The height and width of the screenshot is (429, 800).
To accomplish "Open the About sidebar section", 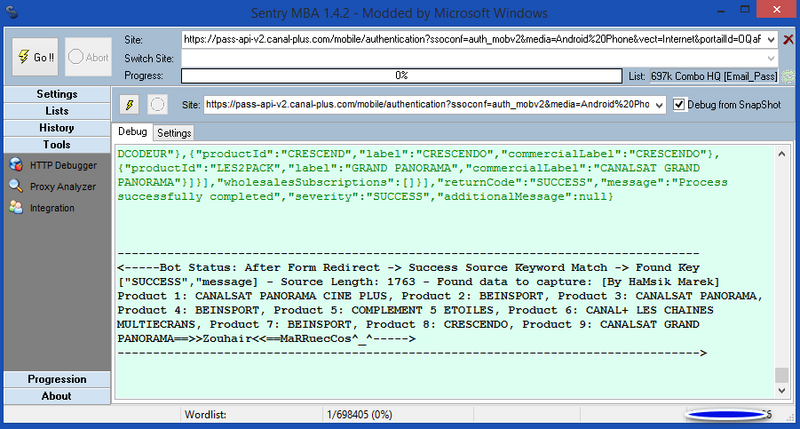I will coord(57,396).
